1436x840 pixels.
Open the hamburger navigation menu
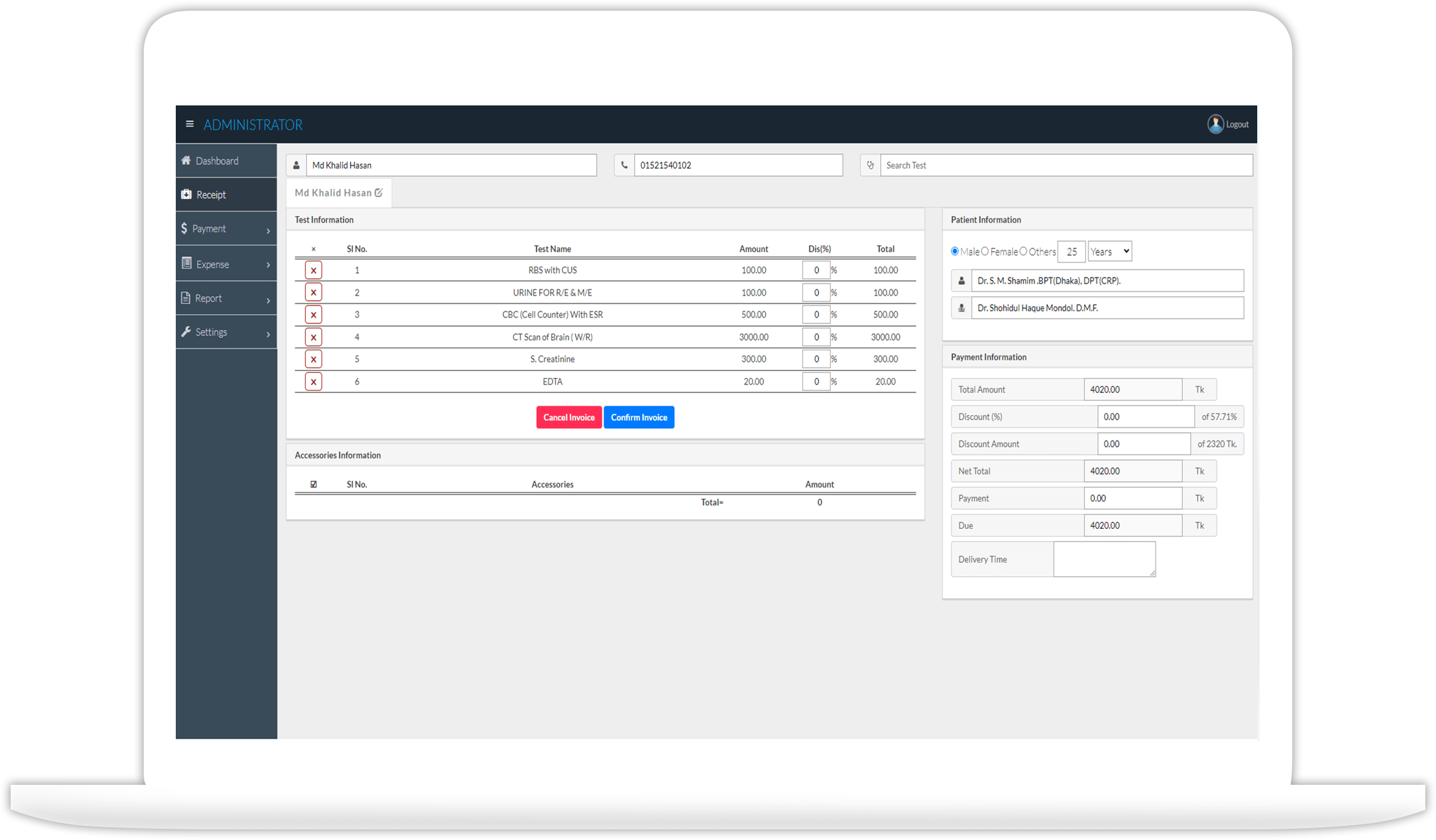tap(190, 124)
